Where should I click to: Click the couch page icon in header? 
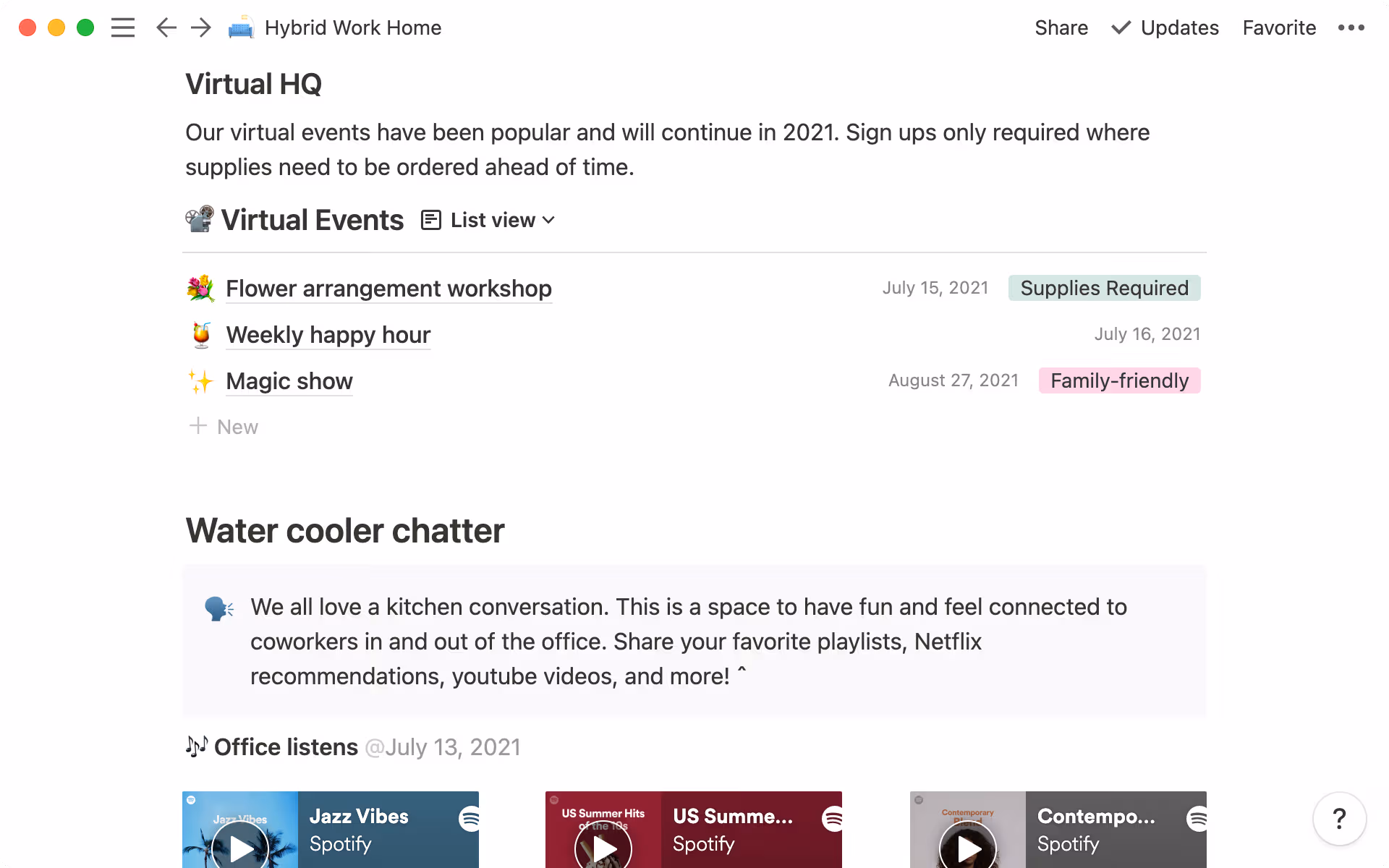[x=241, y=27]
